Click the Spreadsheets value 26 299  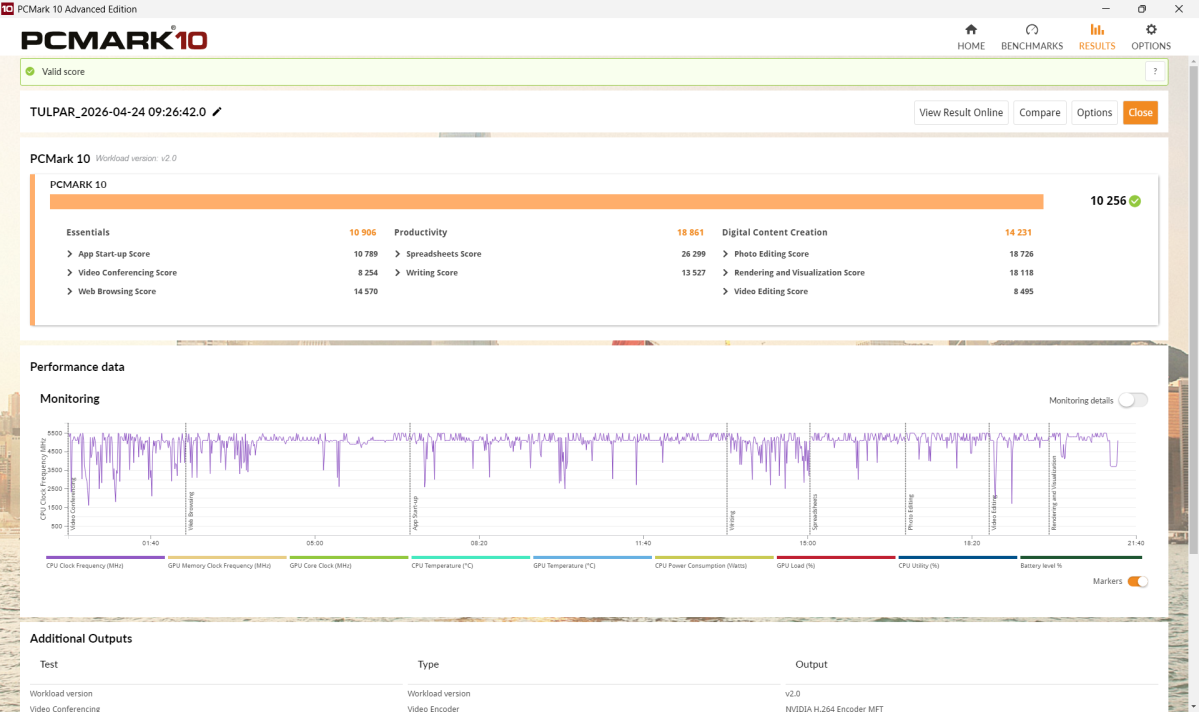click(x=694, y=254)
